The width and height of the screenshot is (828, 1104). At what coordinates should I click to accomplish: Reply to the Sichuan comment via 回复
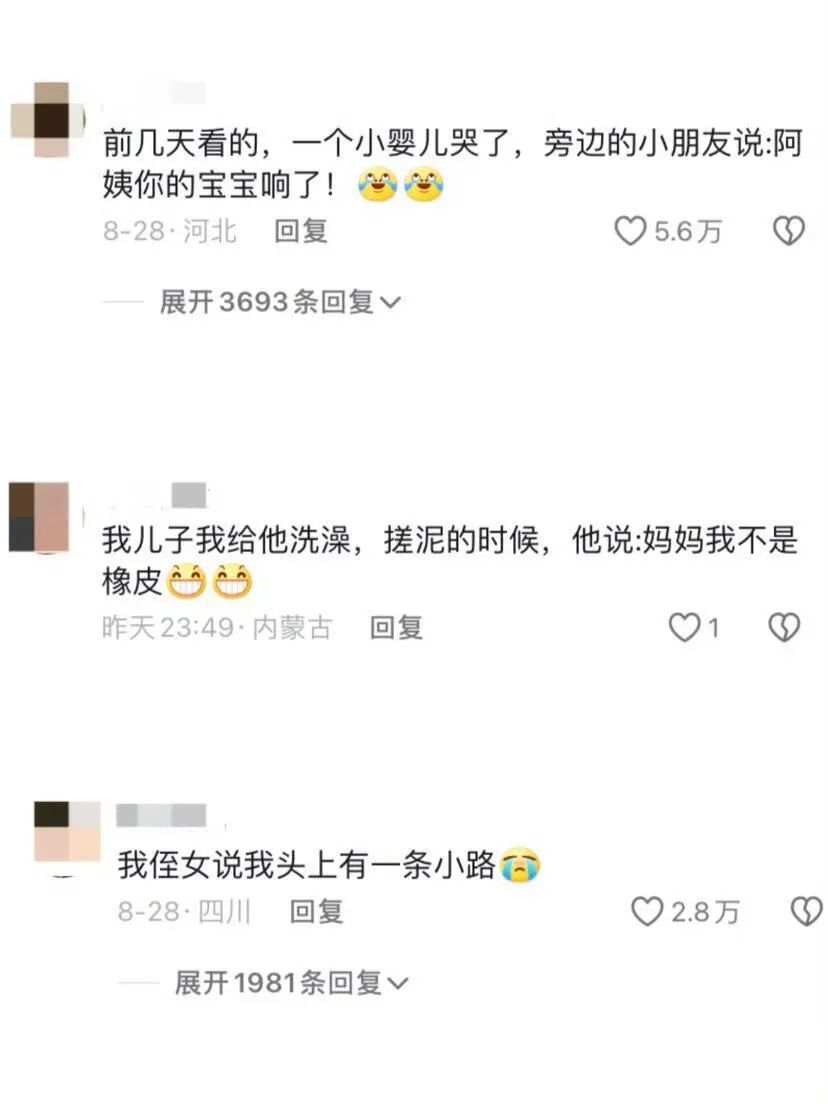(x=316, y=911)
